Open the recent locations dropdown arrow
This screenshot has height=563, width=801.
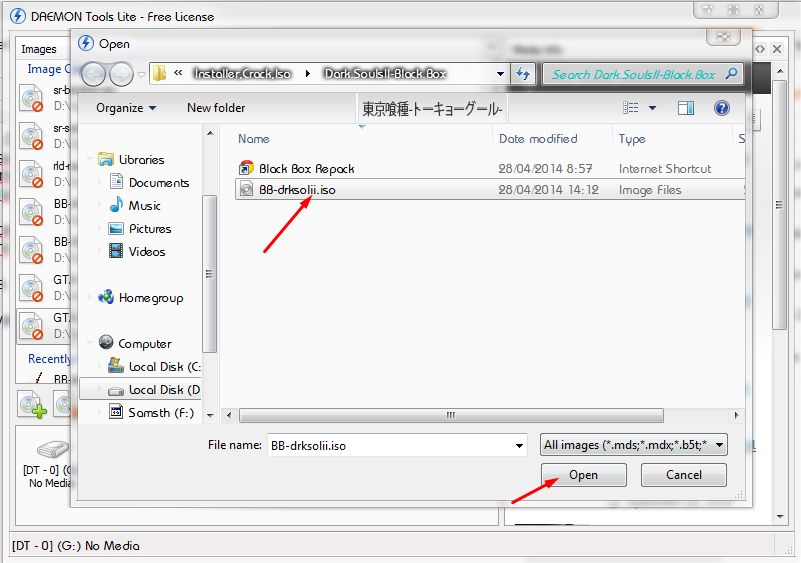[141, 75]
